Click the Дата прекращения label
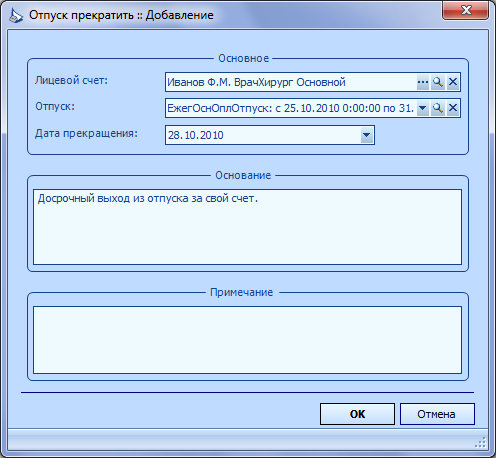This screenshot has height=458, width=496. (x=86, y=134)
